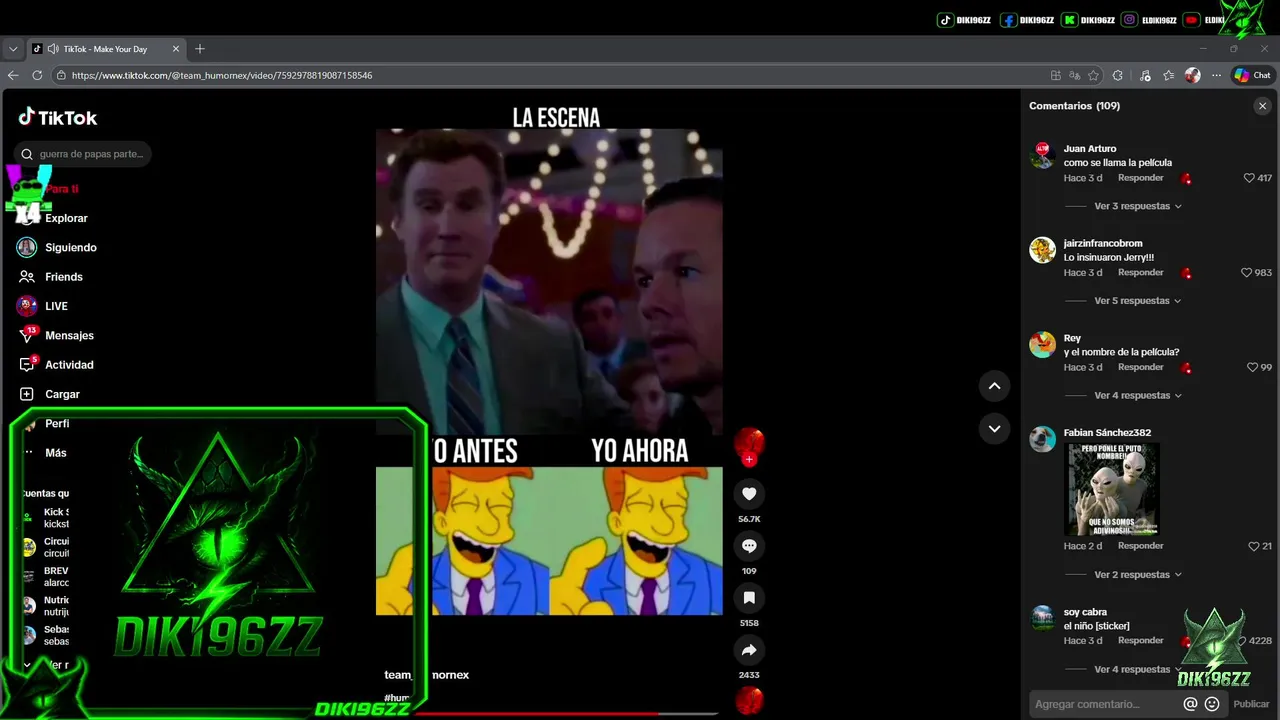Open media control music icon
The width and height of the screenshot is (1280, 720).
click(1145, 75)
